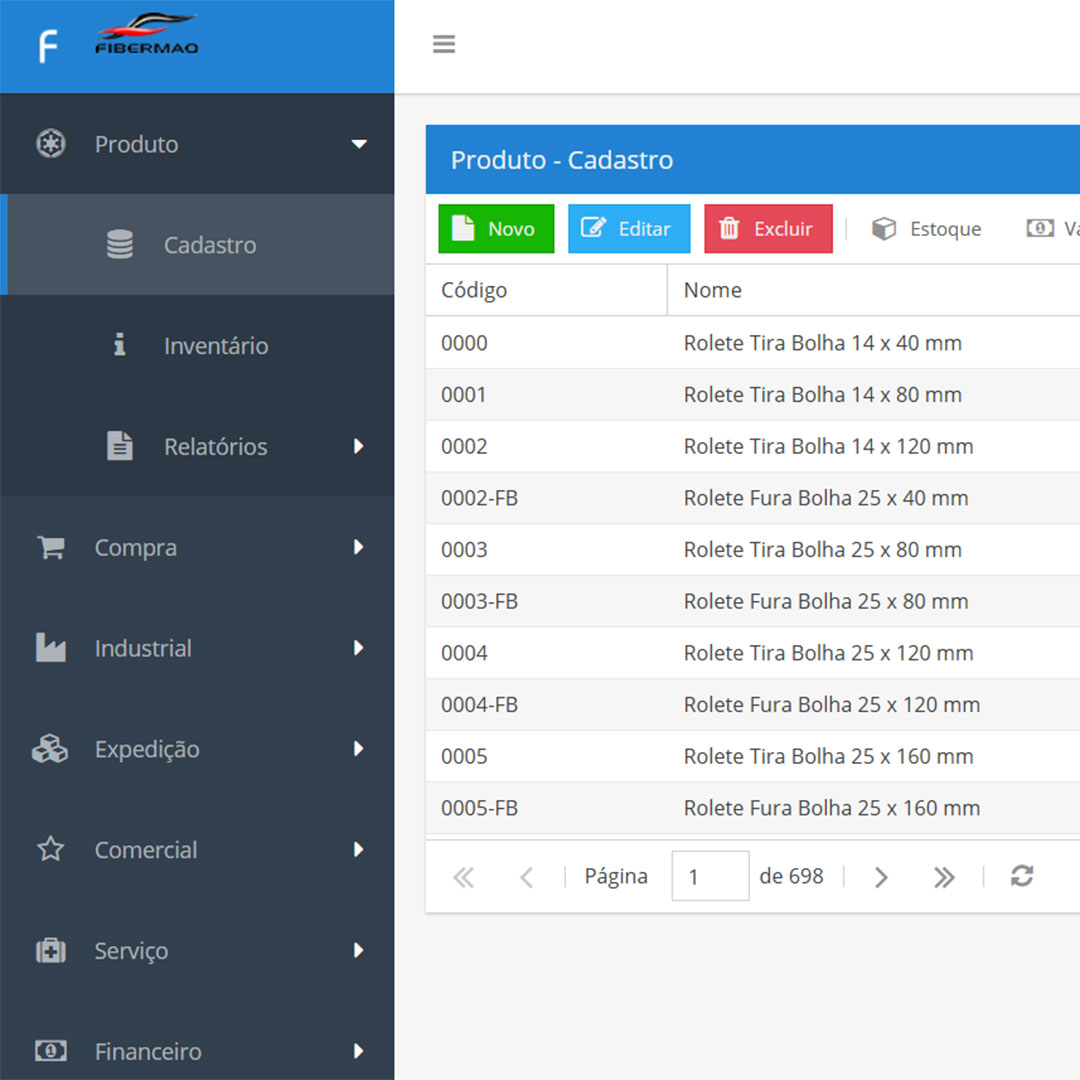The height and width of the screenshot is (1080, 1080).
Task: Click the red Excluir button
Action: tap(768, 229)
